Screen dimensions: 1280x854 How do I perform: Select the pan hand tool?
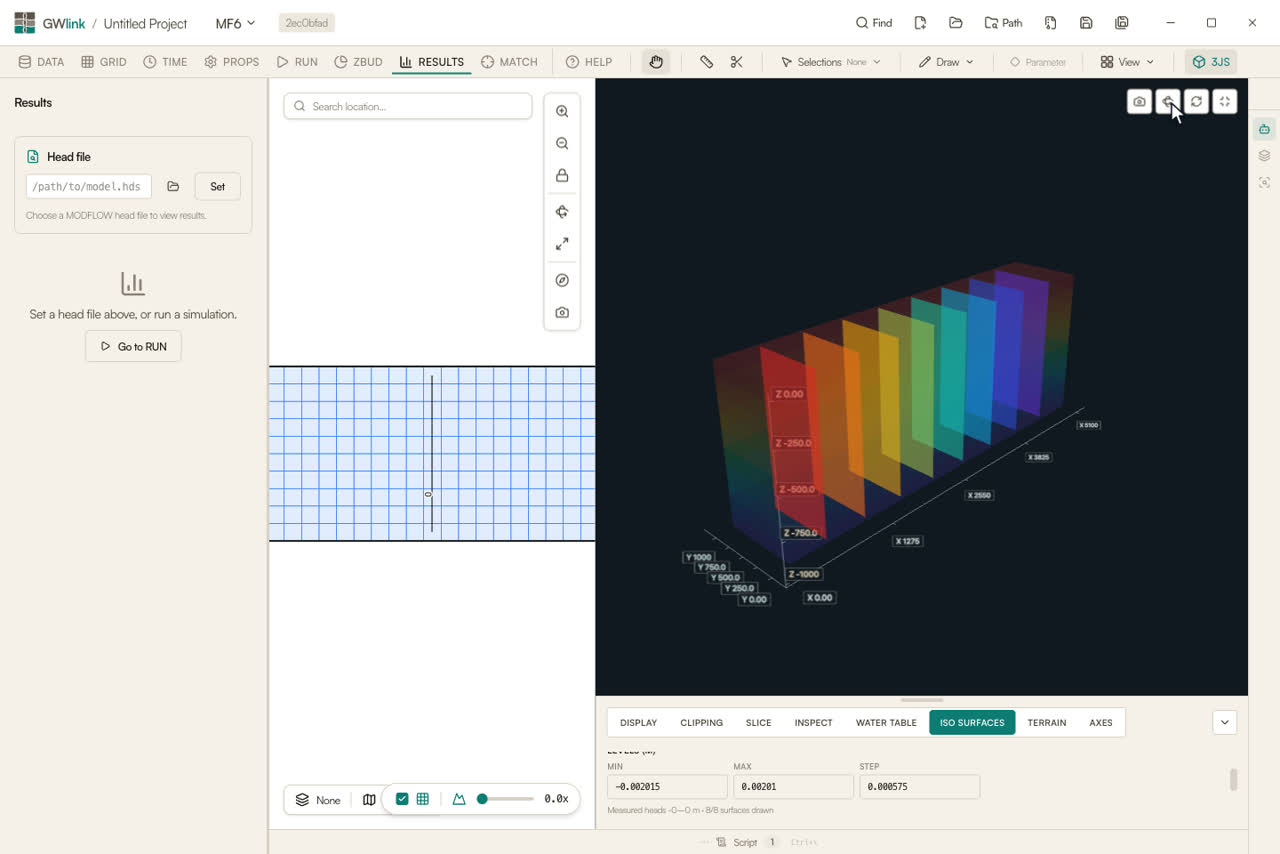point(656,62)
